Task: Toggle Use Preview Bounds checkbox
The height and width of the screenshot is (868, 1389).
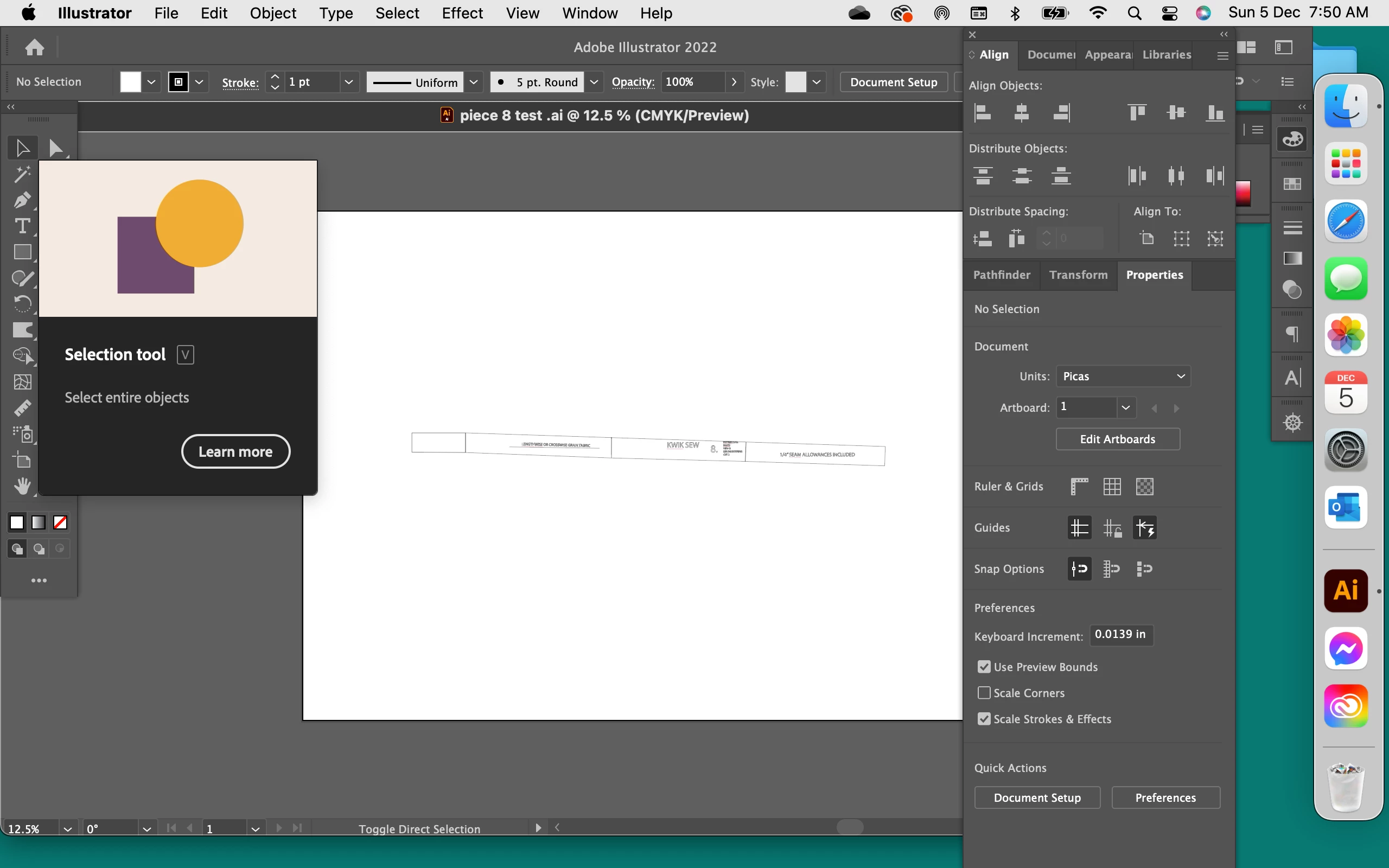Action: [x=984, y=667]
